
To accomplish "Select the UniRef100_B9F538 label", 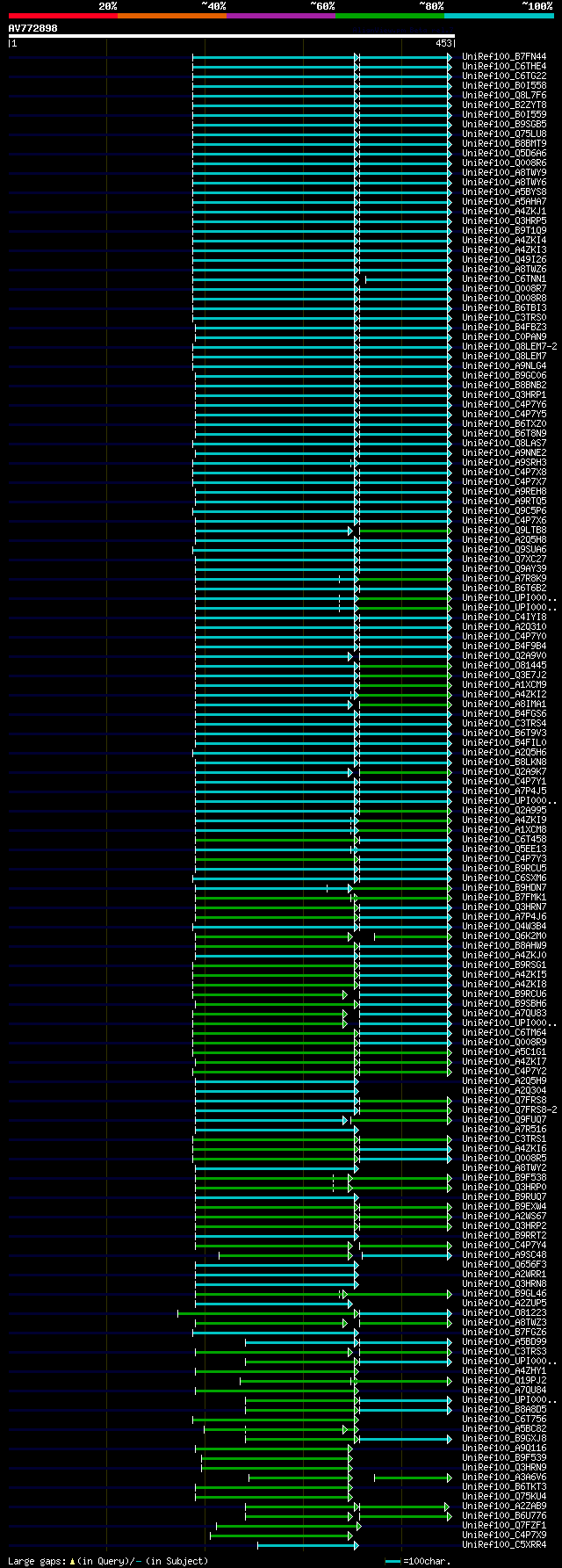I will click(x=504, y=1177).
